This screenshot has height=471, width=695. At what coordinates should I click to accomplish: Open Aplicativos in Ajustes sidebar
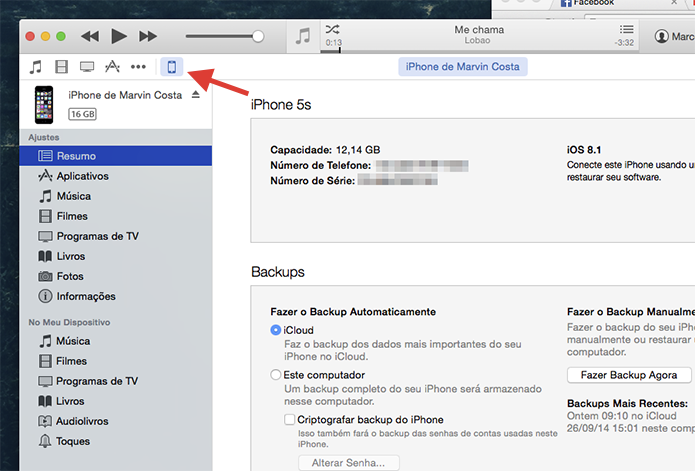click(x=116, y=176)
